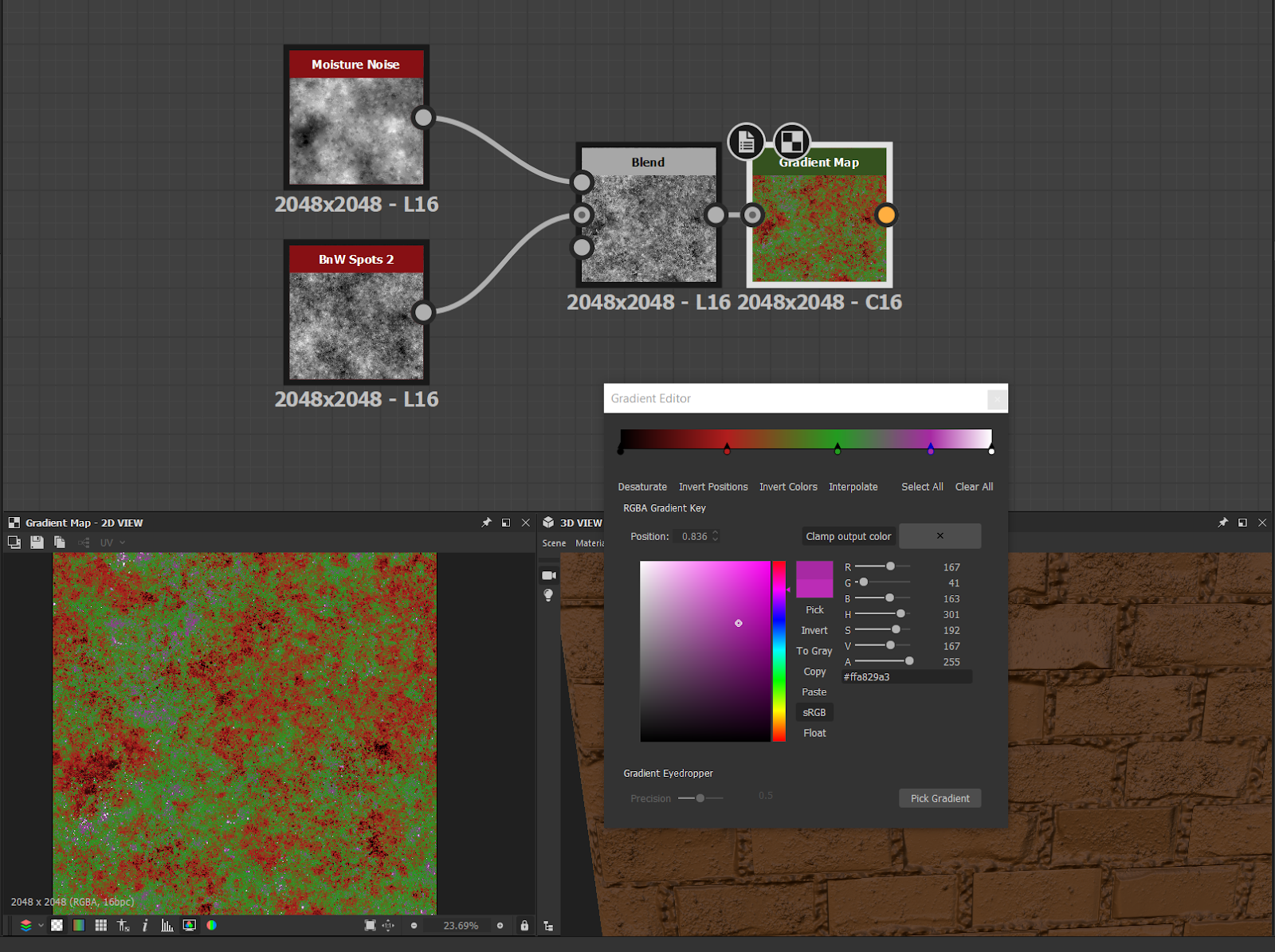The image size is (1275, 952).
Task: Click the Pick Gradient button
Action: [x=940, y=797]
